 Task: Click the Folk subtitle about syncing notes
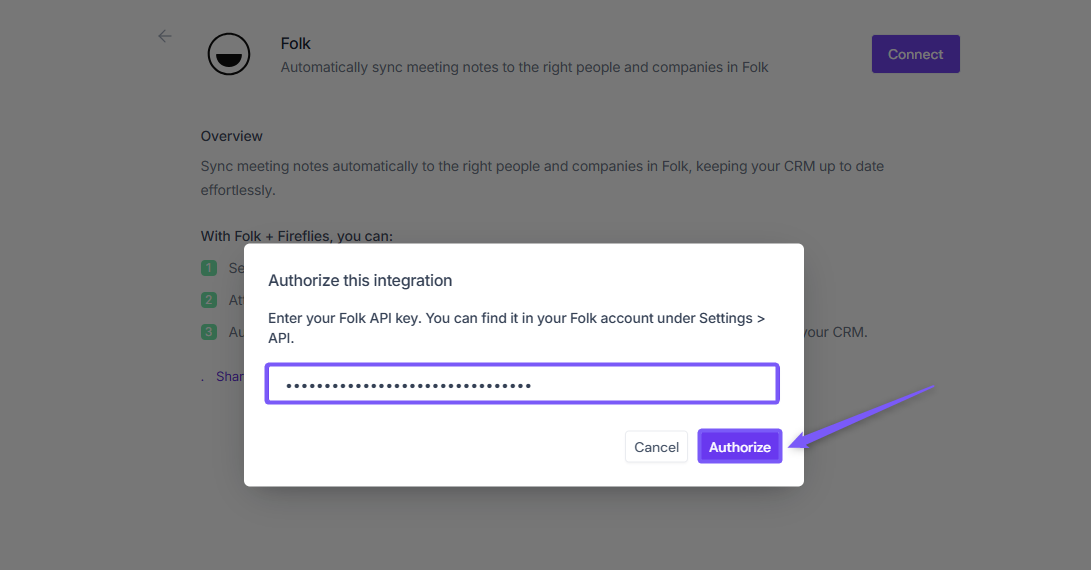524,68
